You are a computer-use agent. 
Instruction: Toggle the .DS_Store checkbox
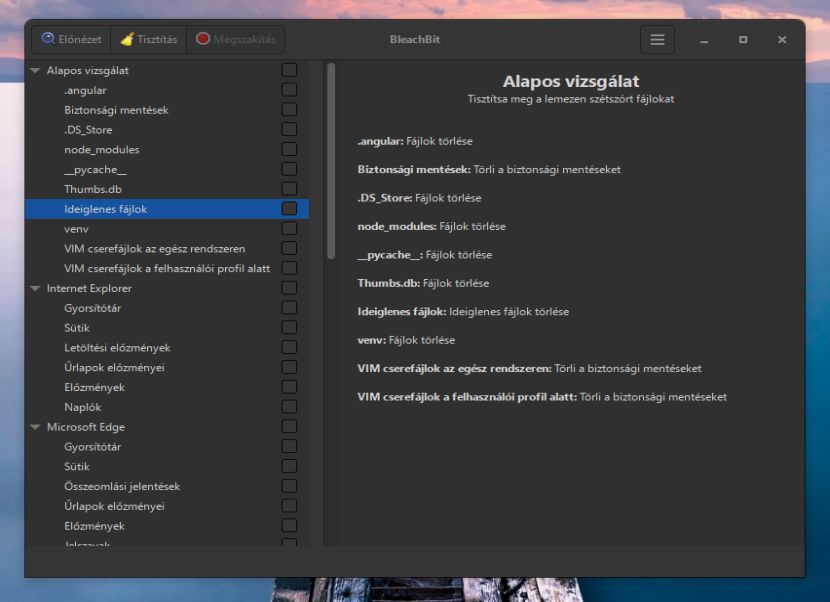289,130
